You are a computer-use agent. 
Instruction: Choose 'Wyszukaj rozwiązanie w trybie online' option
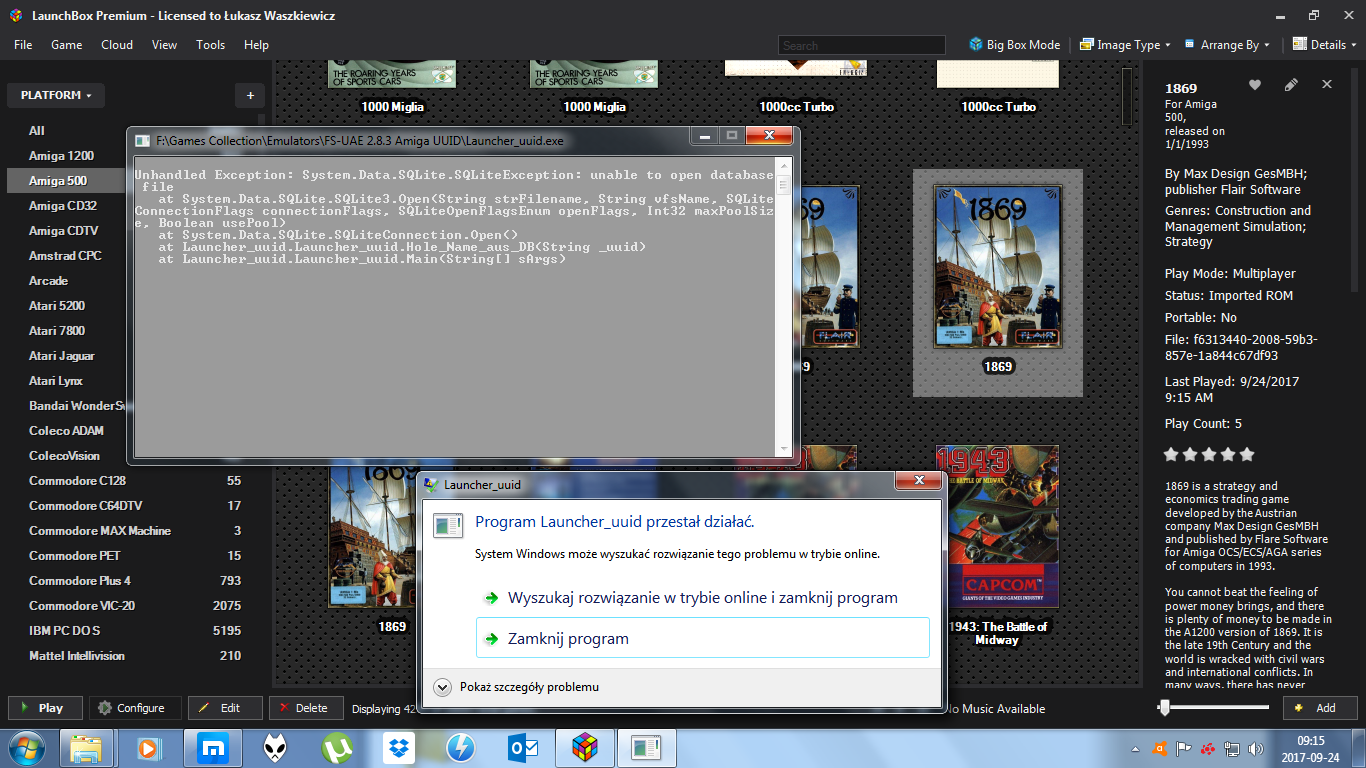click(703, 598)
